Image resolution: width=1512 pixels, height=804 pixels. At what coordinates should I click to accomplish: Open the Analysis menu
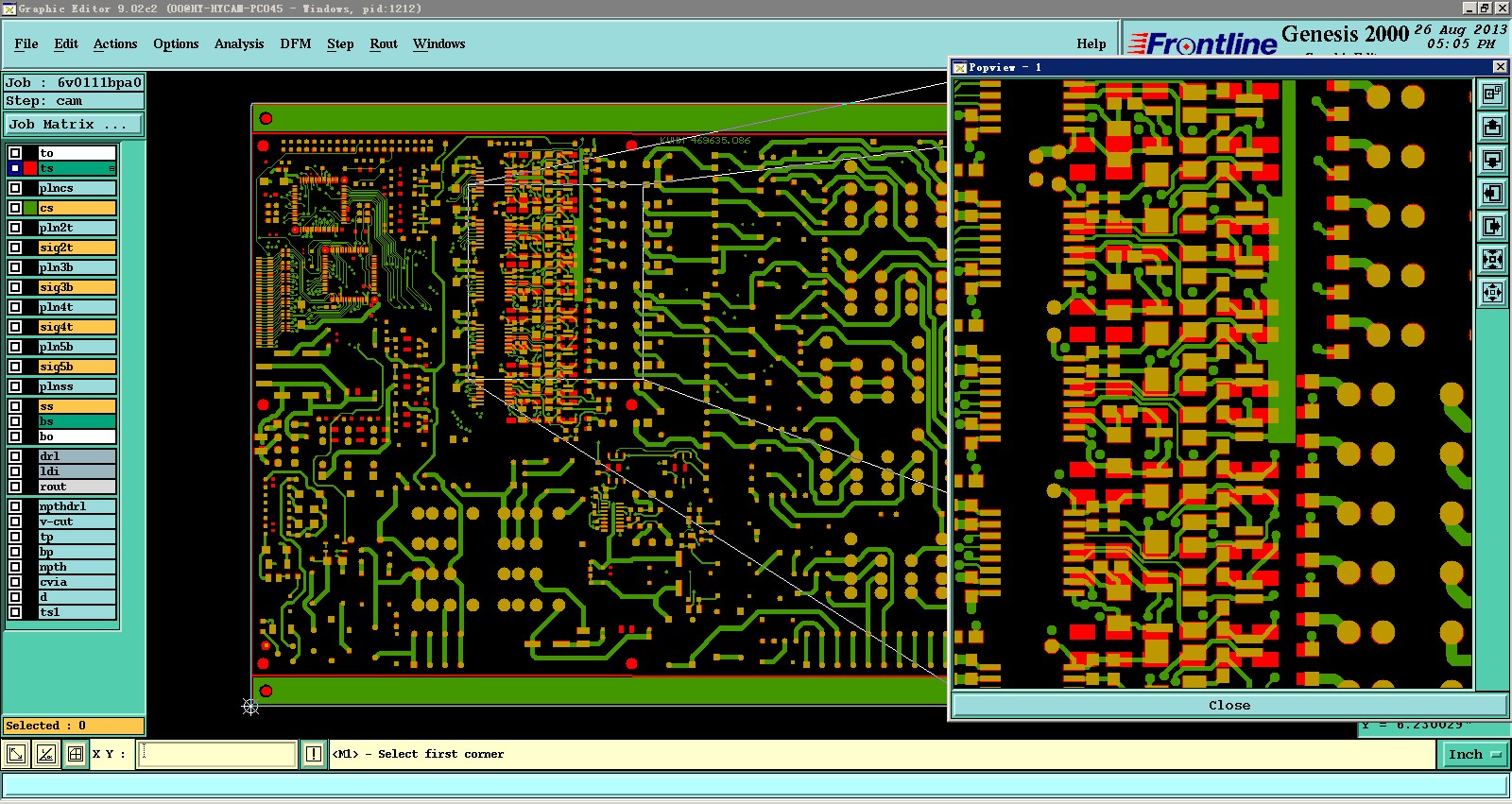[239, 43]
